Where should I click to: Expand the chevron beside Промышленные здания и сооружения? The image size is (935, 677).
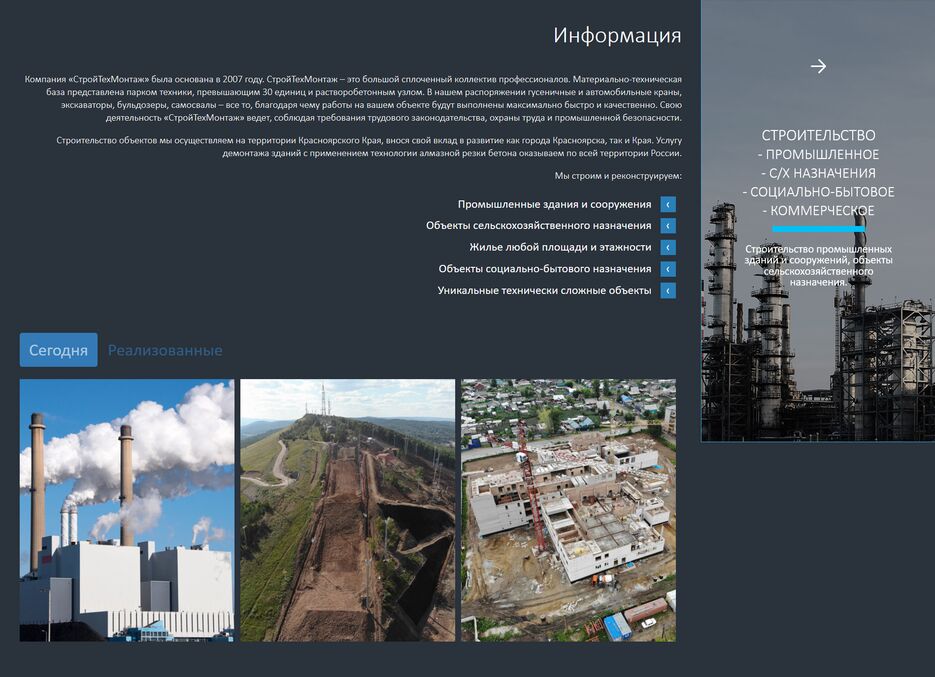(668, 204)
